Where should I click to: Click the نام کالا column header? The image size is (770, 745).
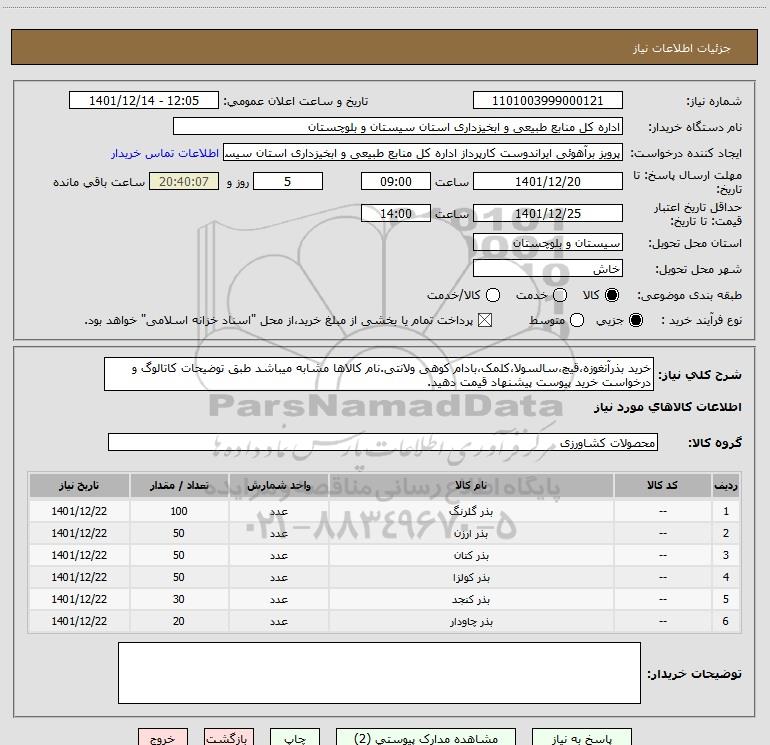[x=471, y=486]
